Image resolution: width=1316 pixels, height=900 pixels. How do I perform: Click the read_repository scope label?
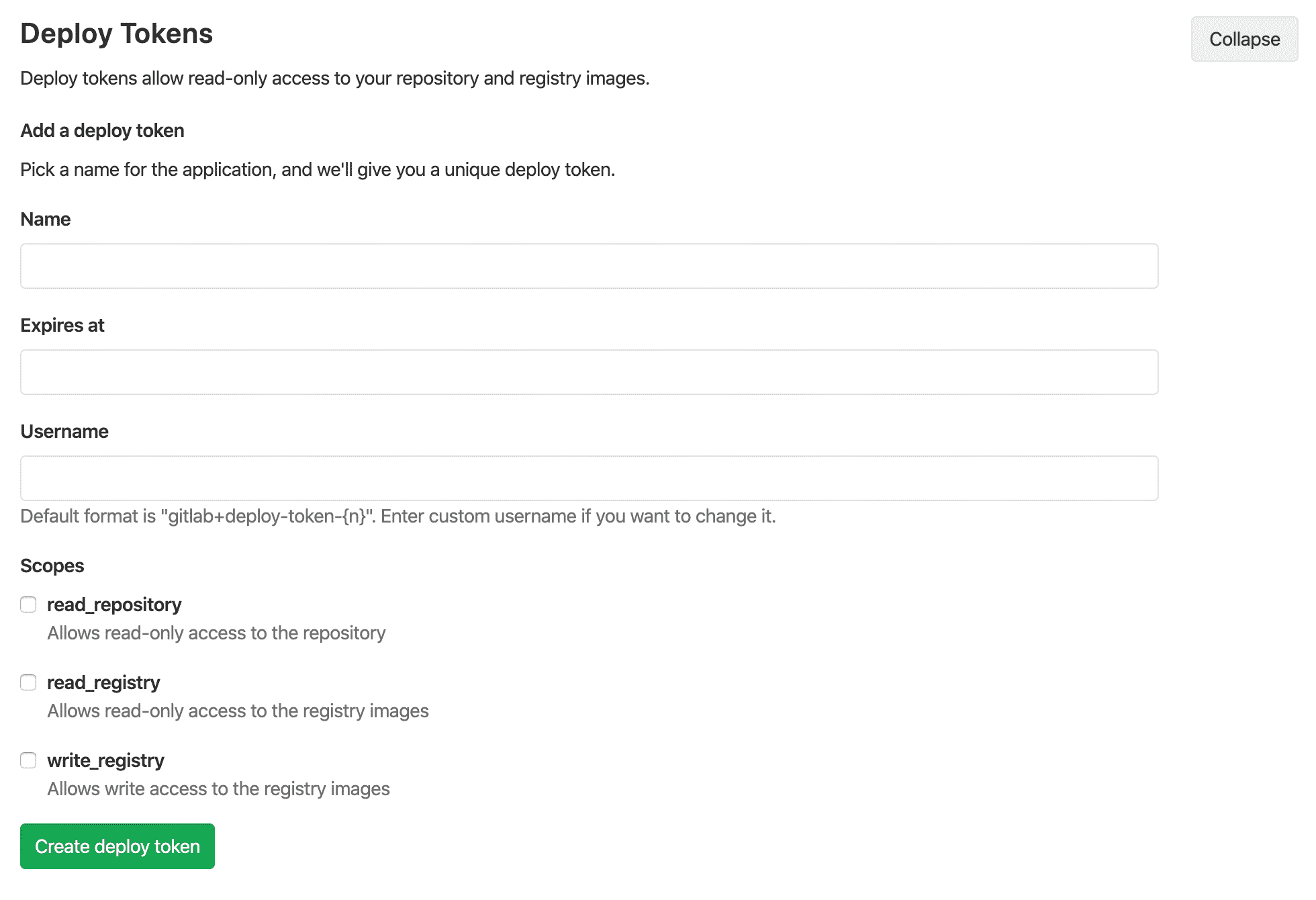[114, 604]
